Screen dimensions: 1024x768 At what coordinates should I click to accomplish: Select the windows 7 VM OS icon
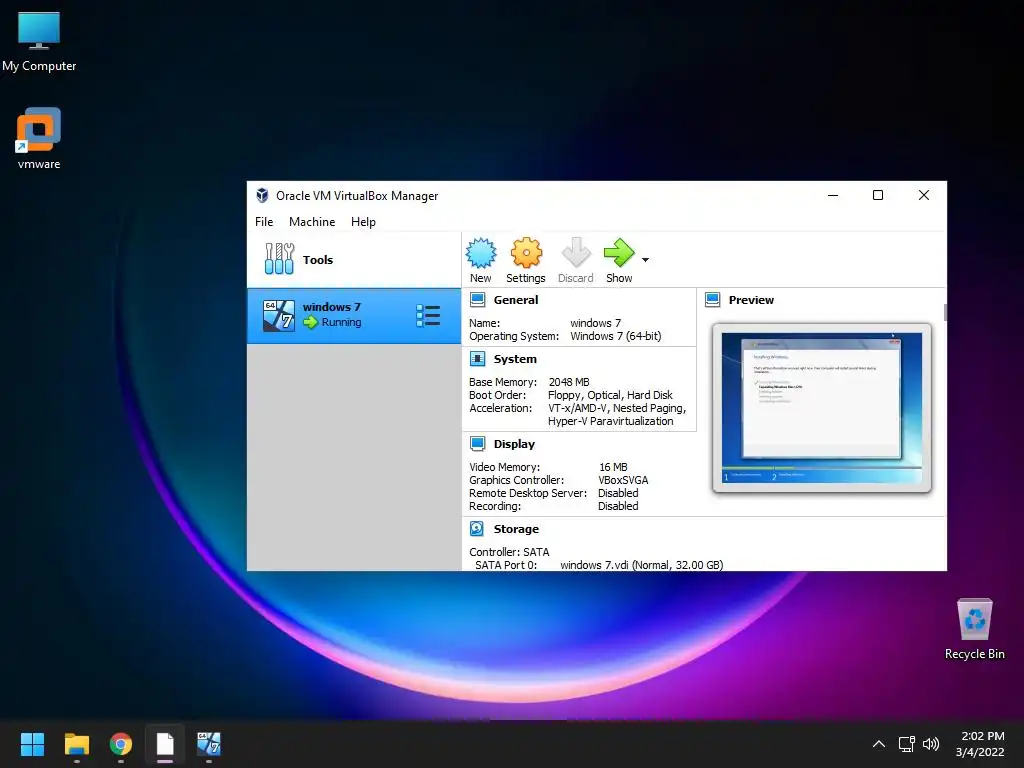click(x=279, y=315)
